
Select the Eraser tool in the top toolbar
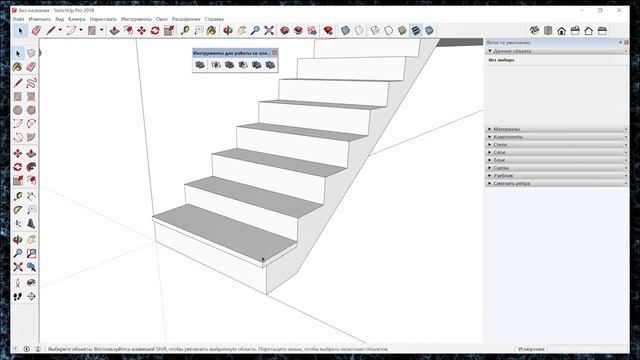click(x=36, y=31)
